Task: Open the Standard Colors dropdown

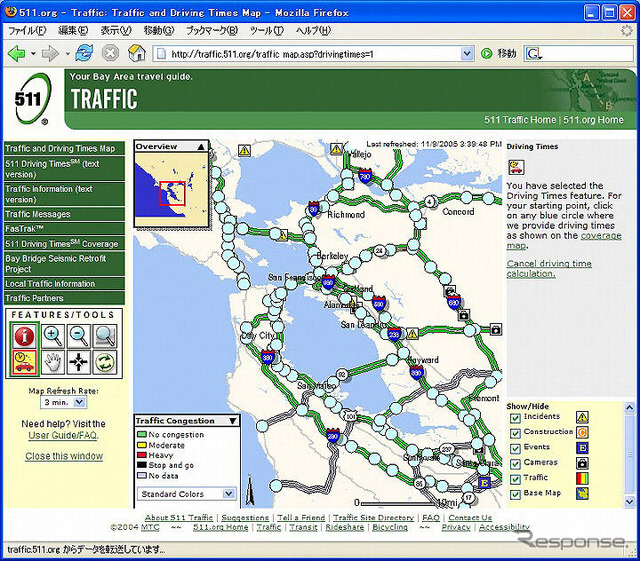Action: coord(187,494)
